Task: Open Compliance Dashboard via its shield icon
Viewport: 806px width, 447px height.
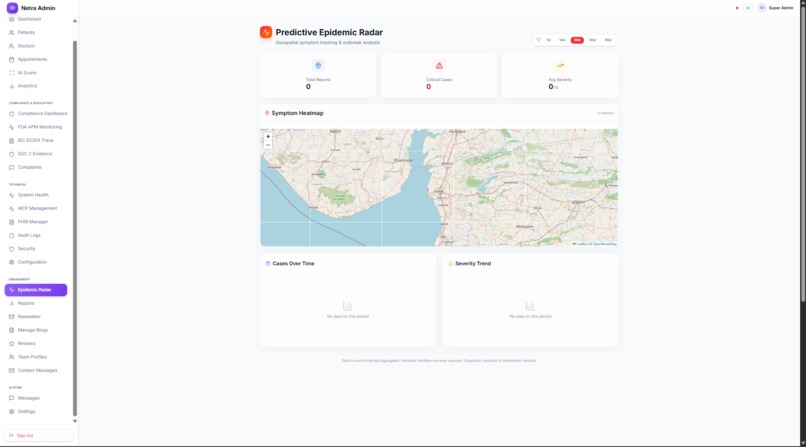Action: [11, 114]
